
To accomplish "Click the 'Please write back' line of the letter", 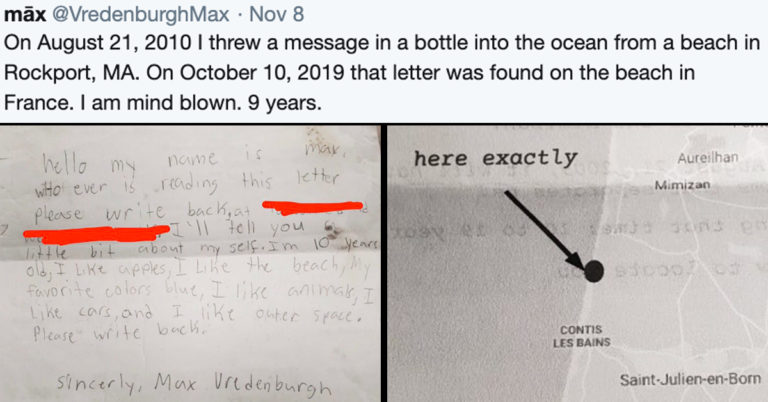I will point(117,333).
